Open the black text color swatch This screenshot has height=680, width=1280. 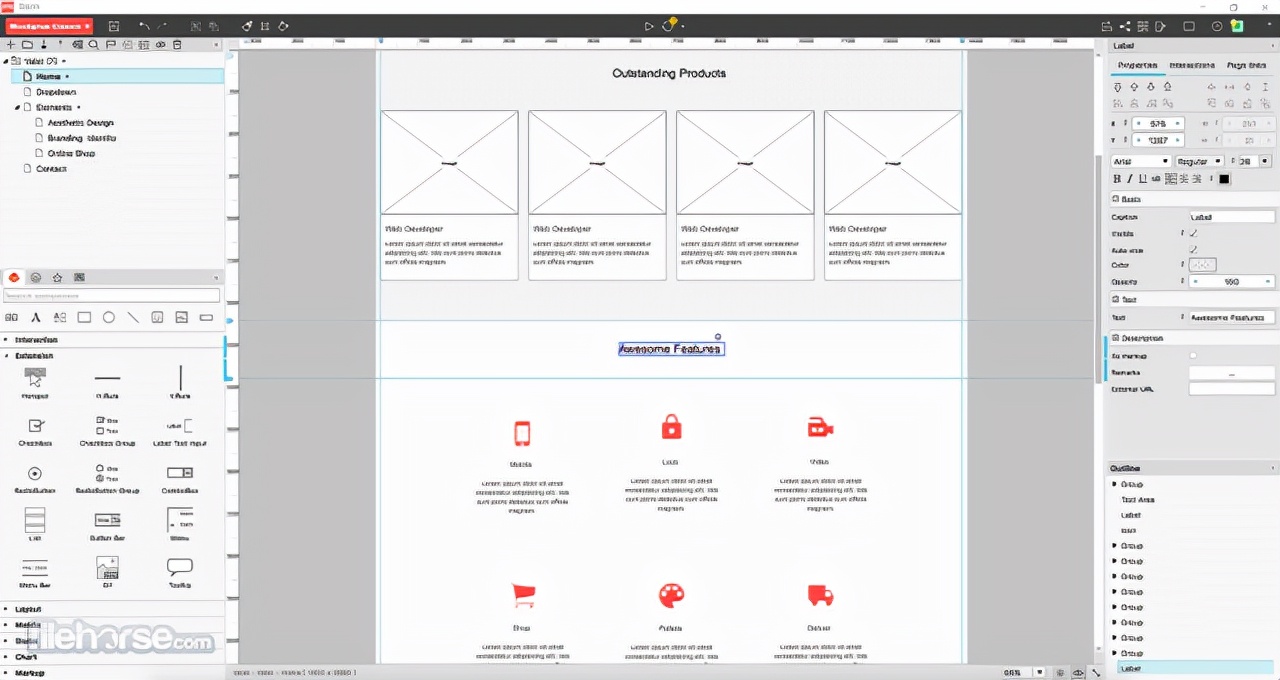pyautogui.click(x=1224, y=179)
